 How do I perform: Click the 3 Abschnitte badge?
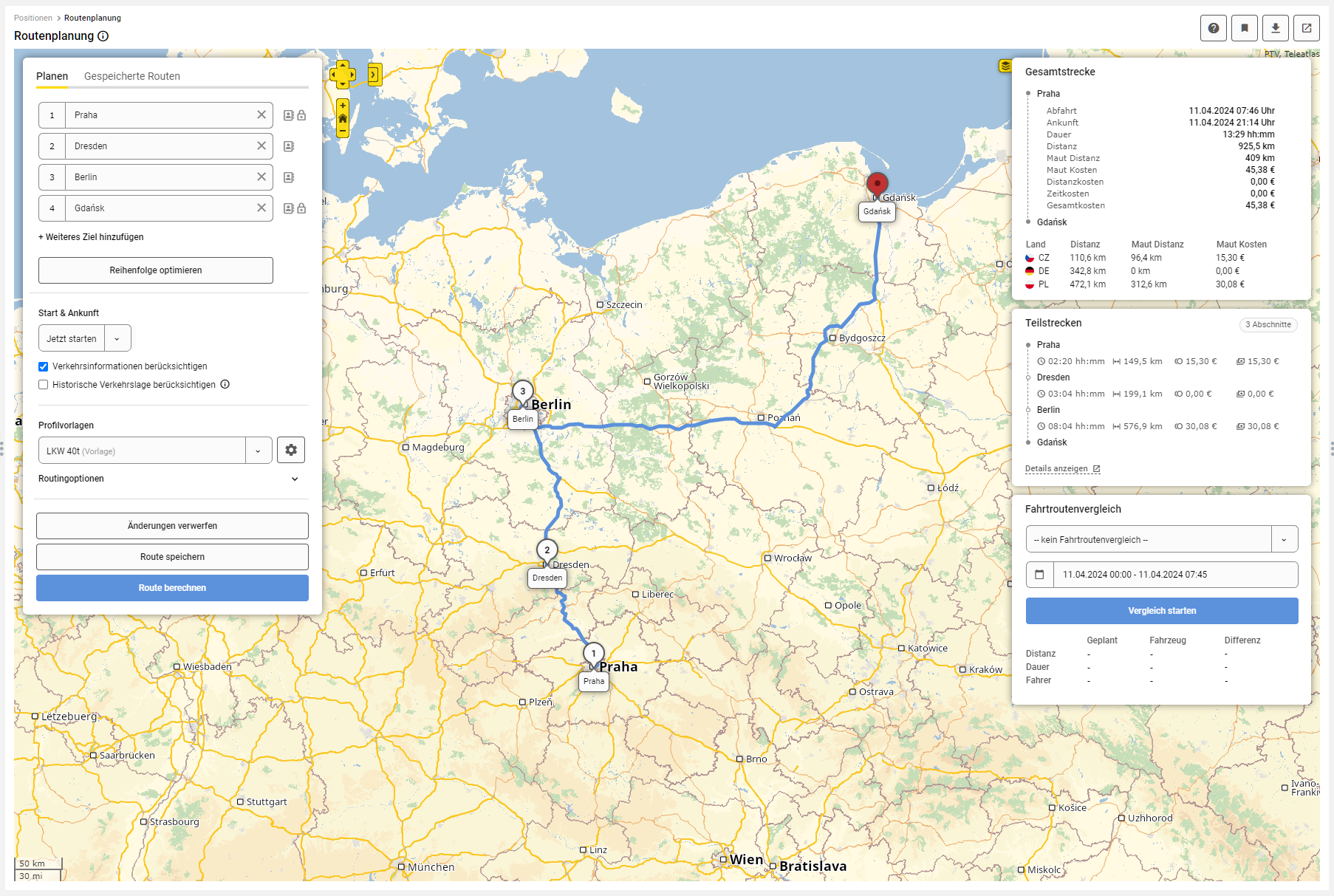[x=1268, y=324]
